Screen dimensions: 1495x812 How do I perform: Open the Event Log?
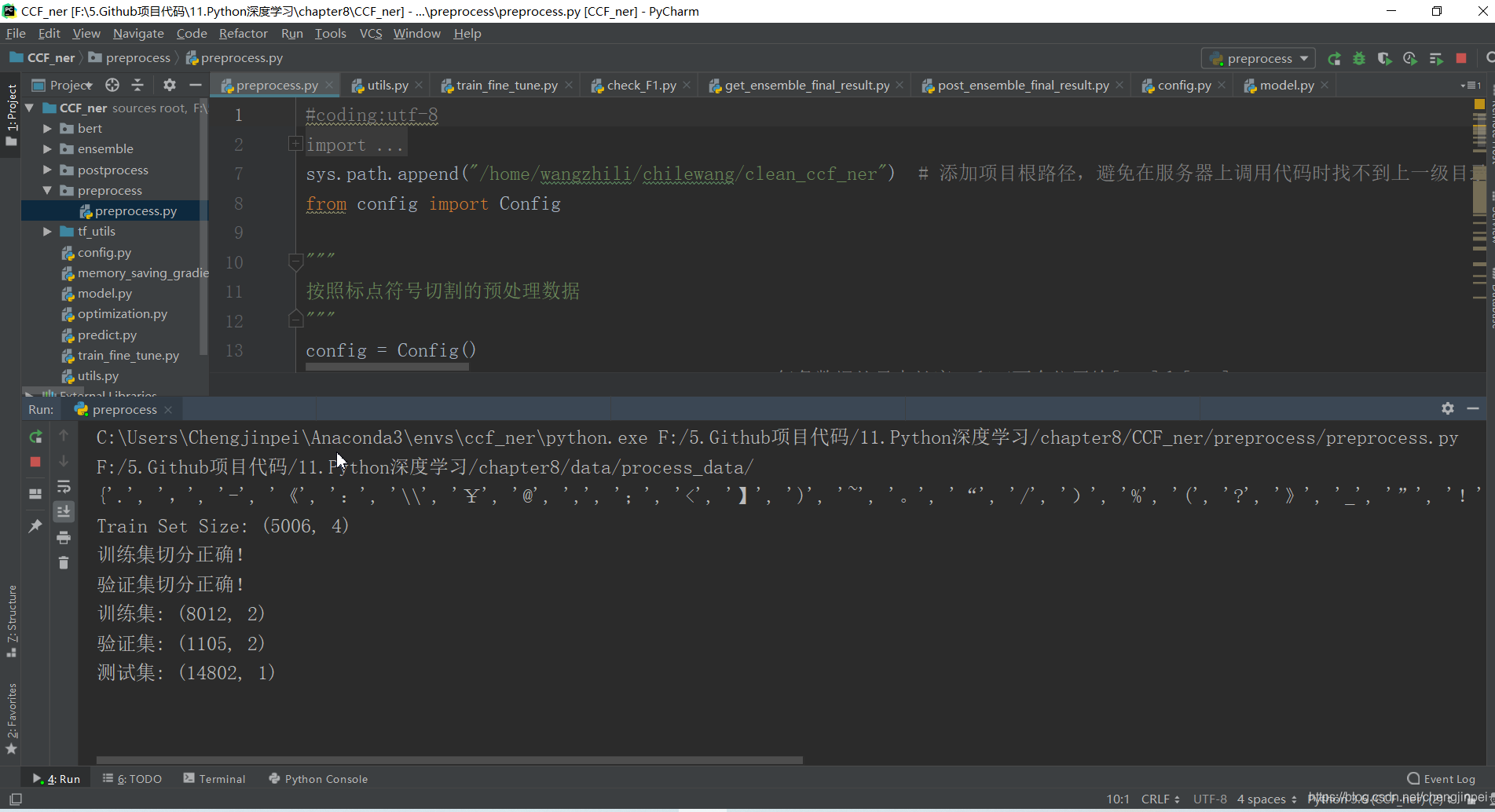1442,779
